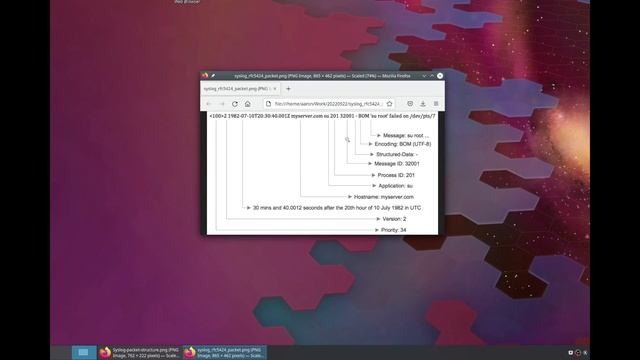640x360 pixels.
Task: Click 'Version: 2' label in image
Action: click(394, 219)
